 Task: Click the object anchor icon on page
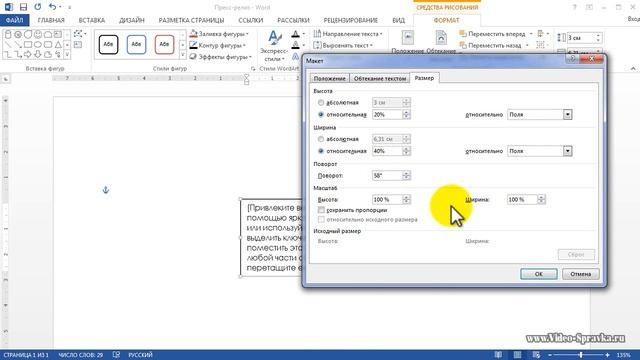[106, 190]
